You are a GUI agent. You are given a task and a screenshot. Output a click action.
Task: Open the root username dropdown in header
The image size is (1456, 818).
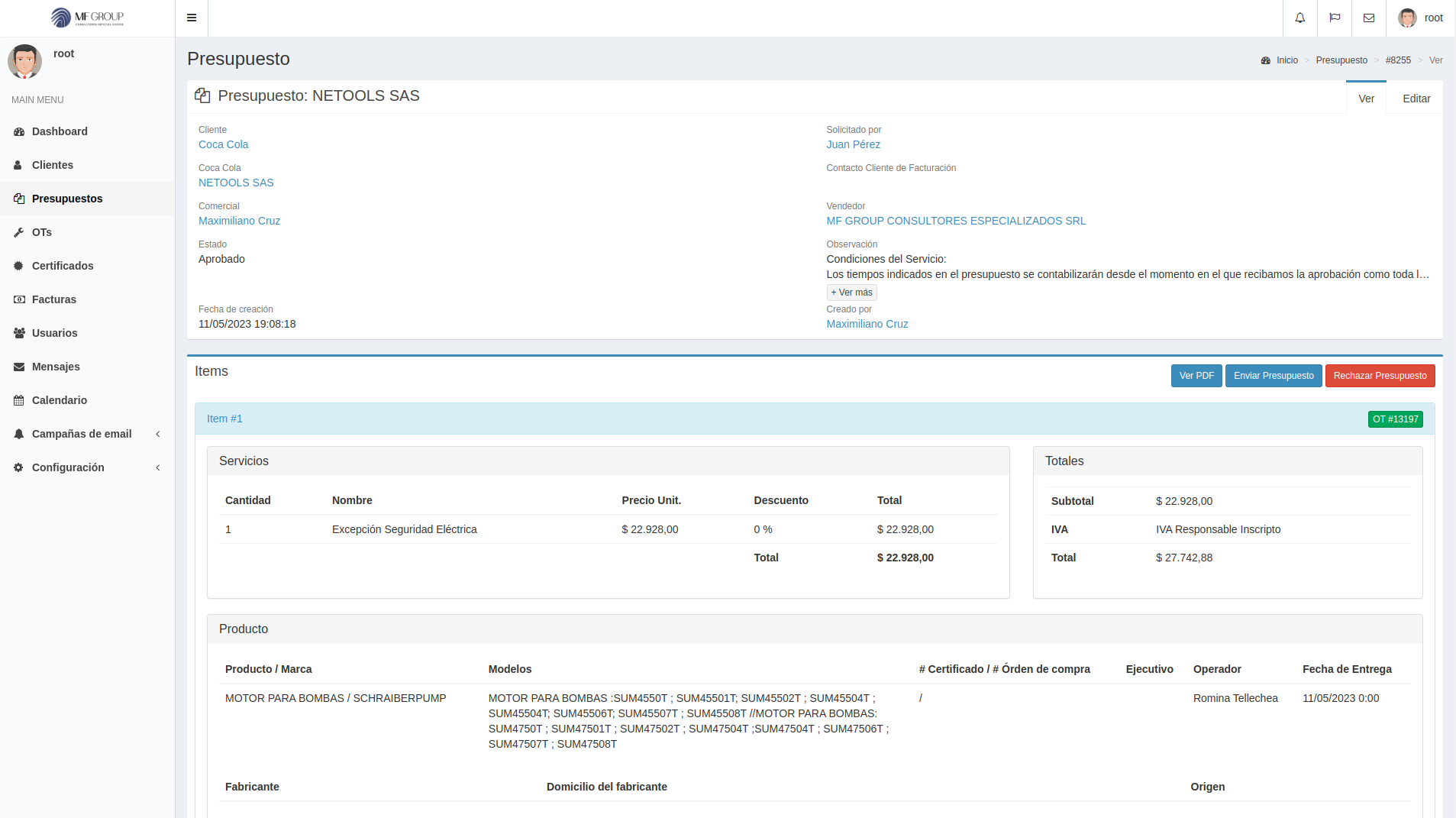1433,18
